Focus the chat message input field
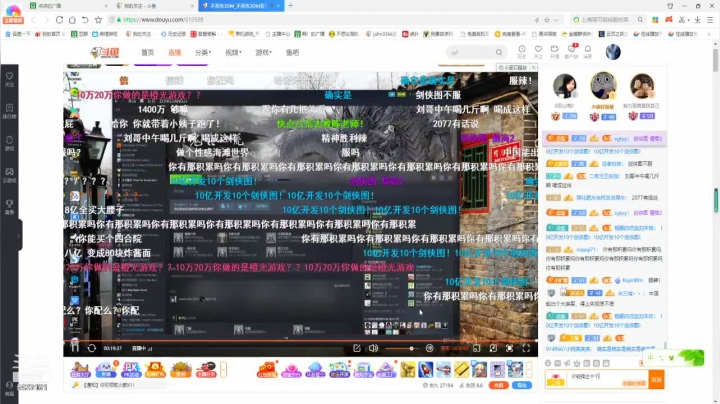The image size is (720, 404). point(608,380)
